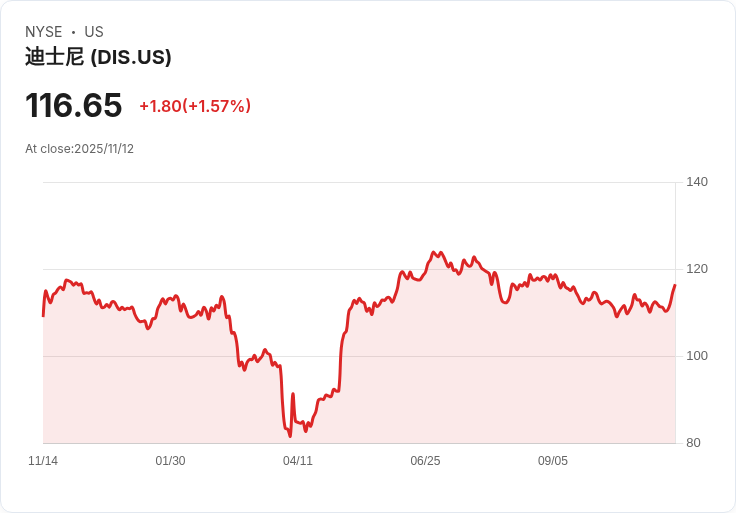The image size is (736, 513).
Task: Click the current price 116.65
Action: [74, 105]
